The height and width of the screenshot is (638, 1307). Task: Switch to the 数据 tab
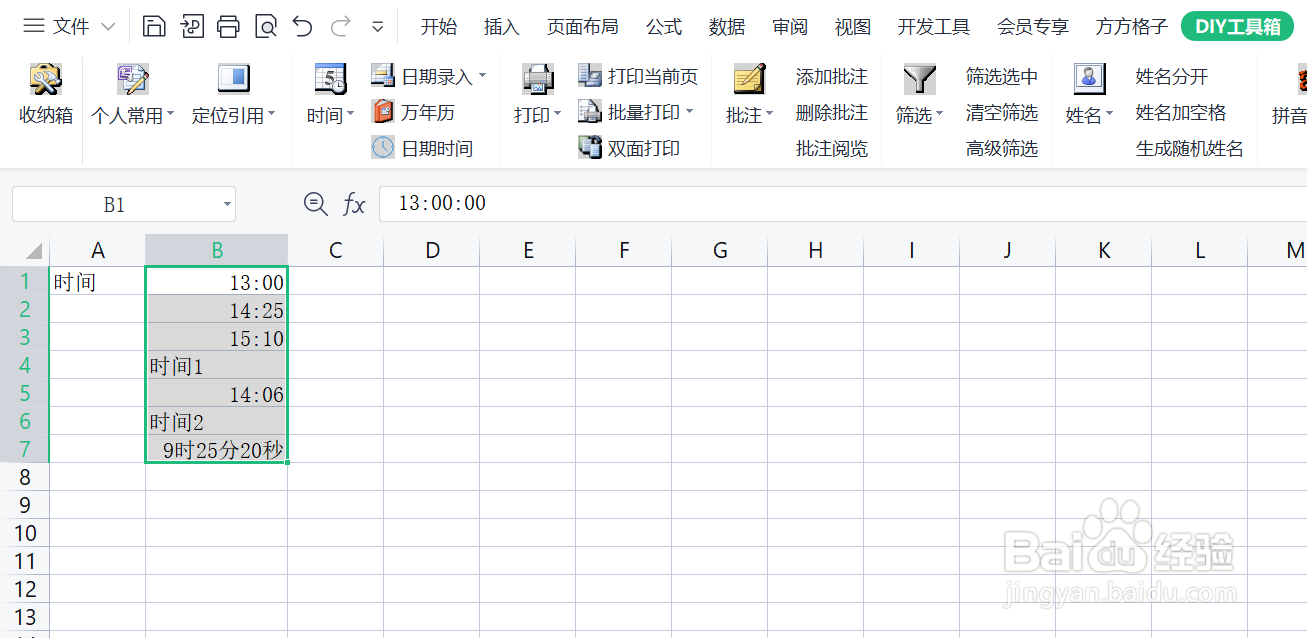[x=727, y=27]
